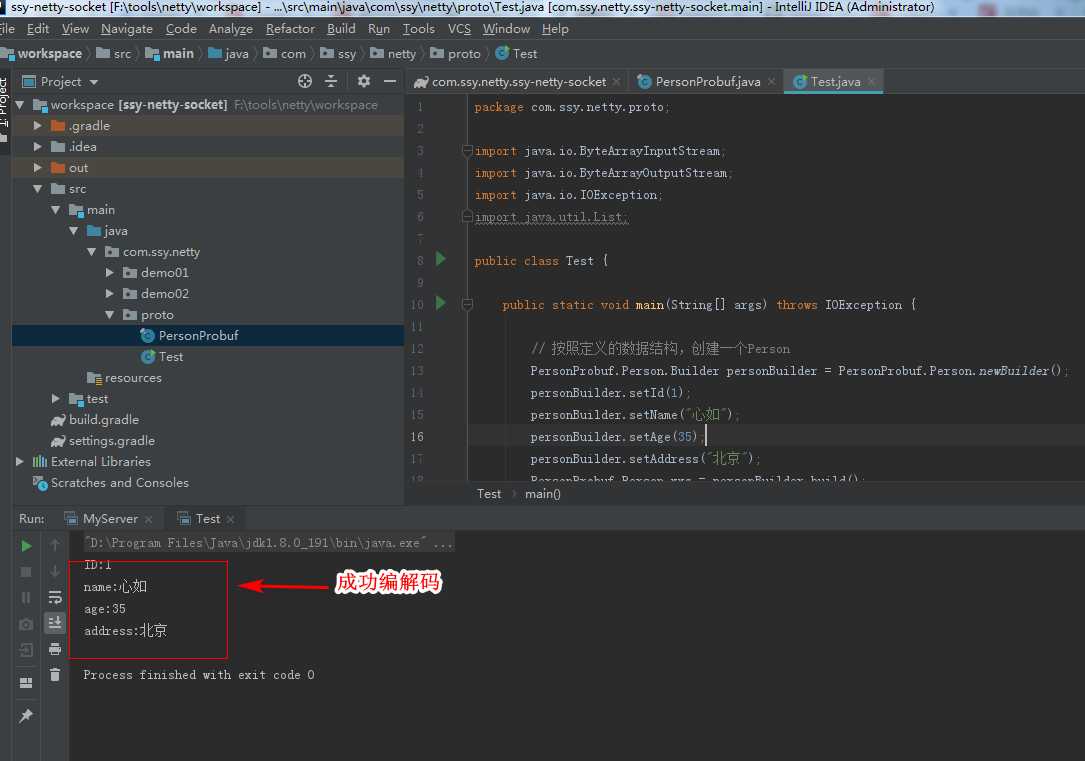Click proto in navigation breadcrumb
Viewport: 1085px width, 761px height.
point(464,54)
